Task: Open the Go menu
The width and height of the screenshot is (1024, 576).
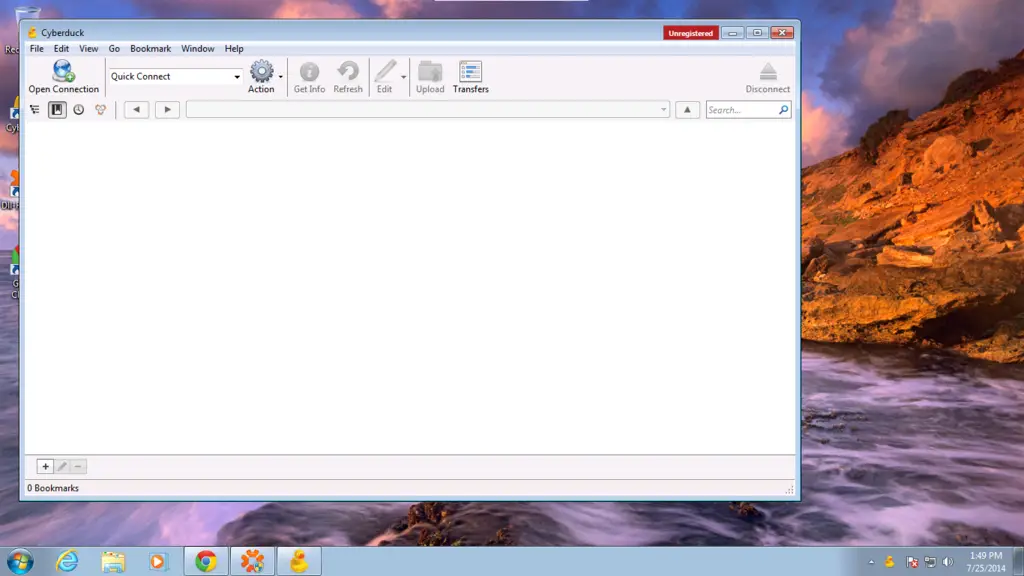Action: point(114,48)
